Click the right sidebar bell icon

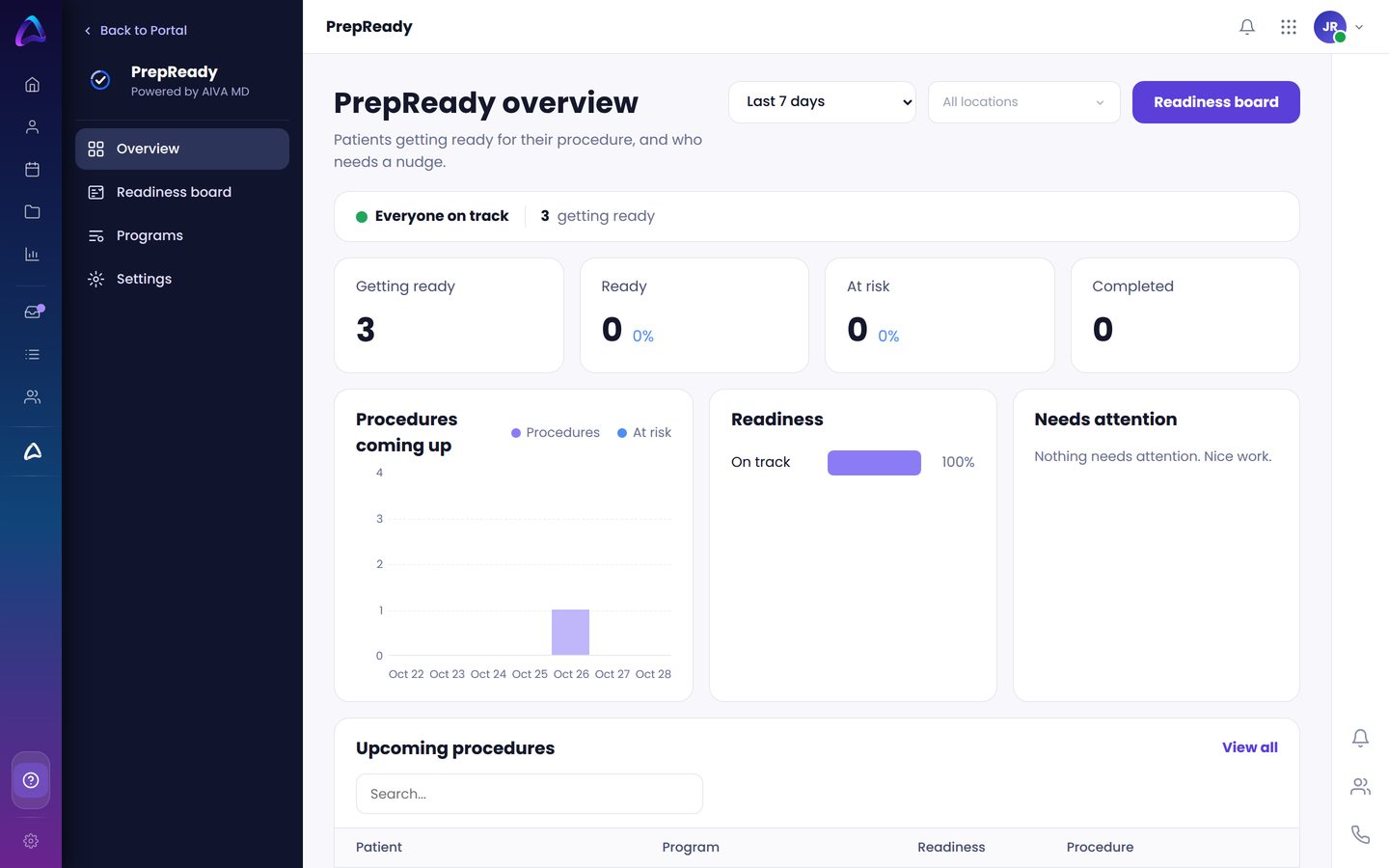(1360, 739)
